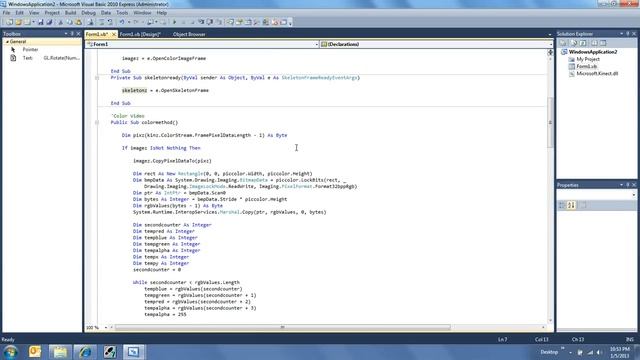Select WindowsApplication2 project node
Image resolution: width=640 pixels, height=360 pixels.
(593, 52)
